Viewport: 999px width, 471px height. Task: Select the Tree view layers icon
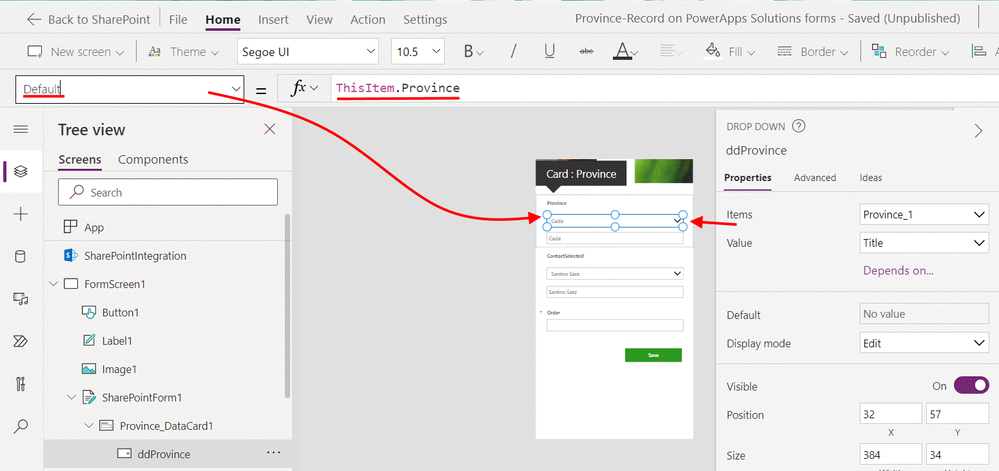(x=20, y=171)
